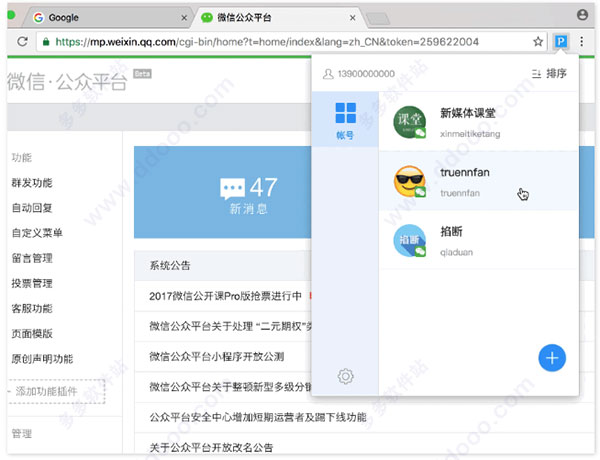
Task: Open the blue P extension icon
Action: coord(561,41)
